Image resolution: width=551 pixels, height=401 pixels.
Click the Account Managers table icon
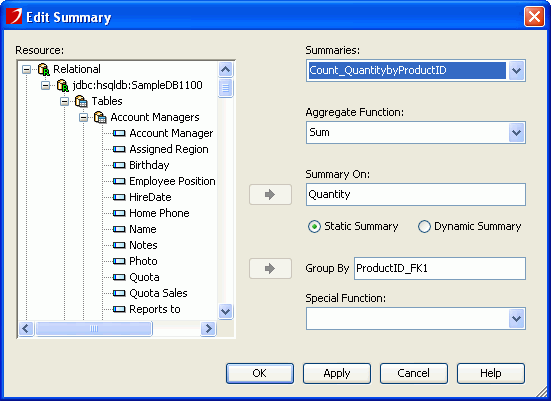(100, 117)
